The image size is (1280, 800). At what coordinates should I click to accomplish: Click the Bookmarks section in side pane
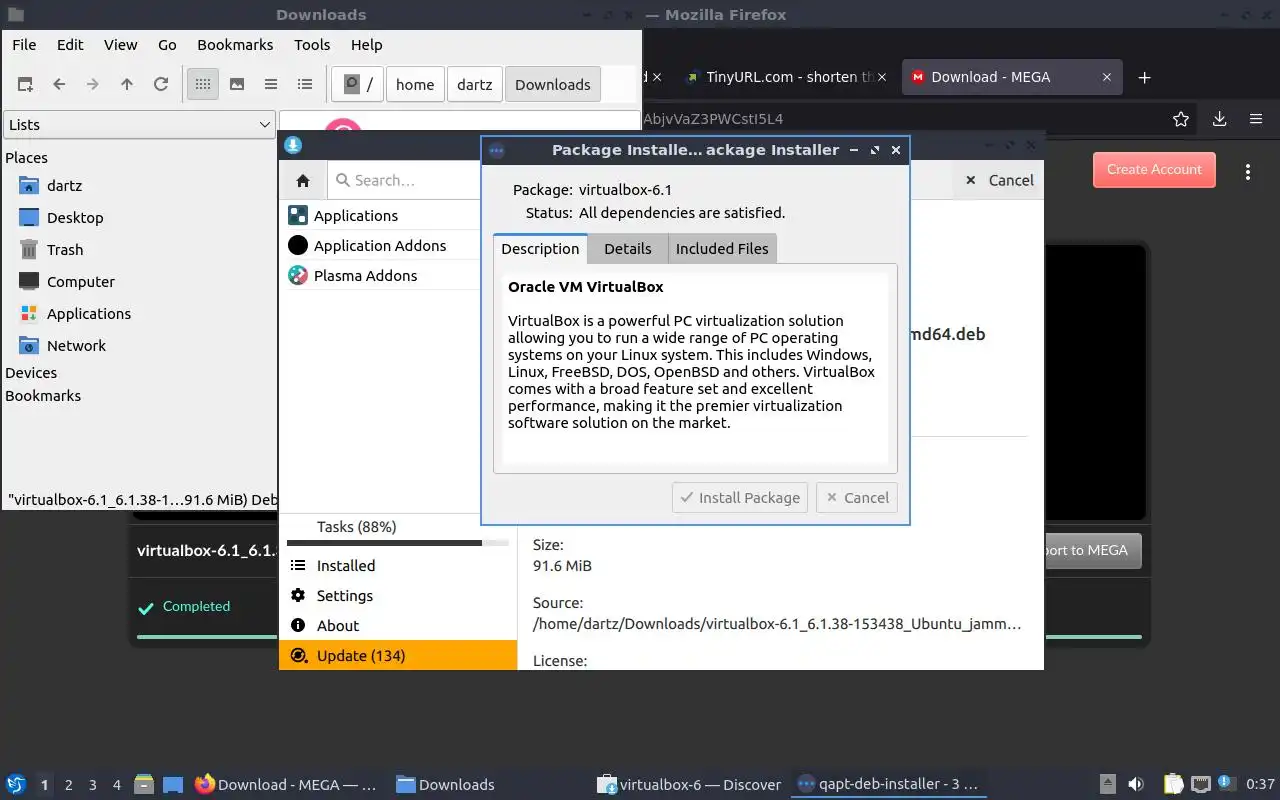43,396
